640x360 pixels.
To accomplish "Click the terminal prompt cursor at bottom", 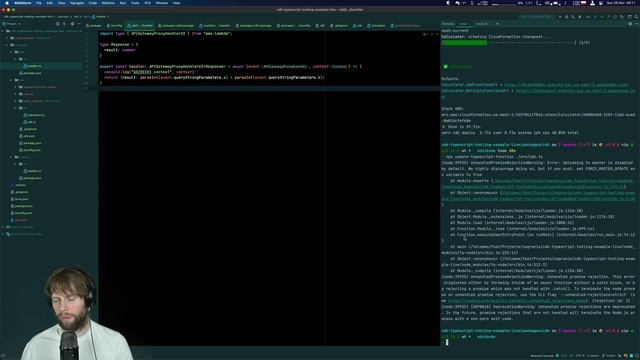I will tap(447, 342).
